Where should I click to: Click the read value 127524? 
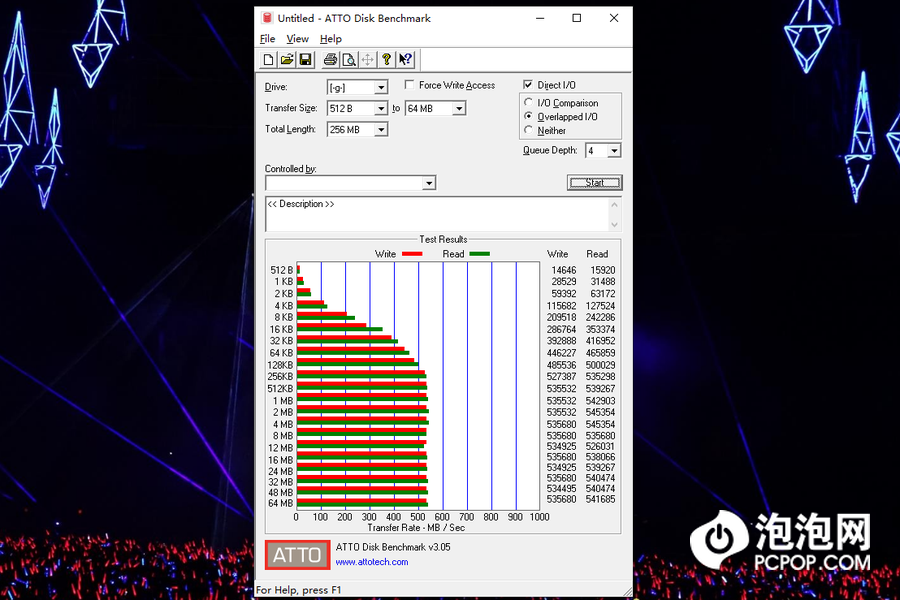click(x=600, y=306)
